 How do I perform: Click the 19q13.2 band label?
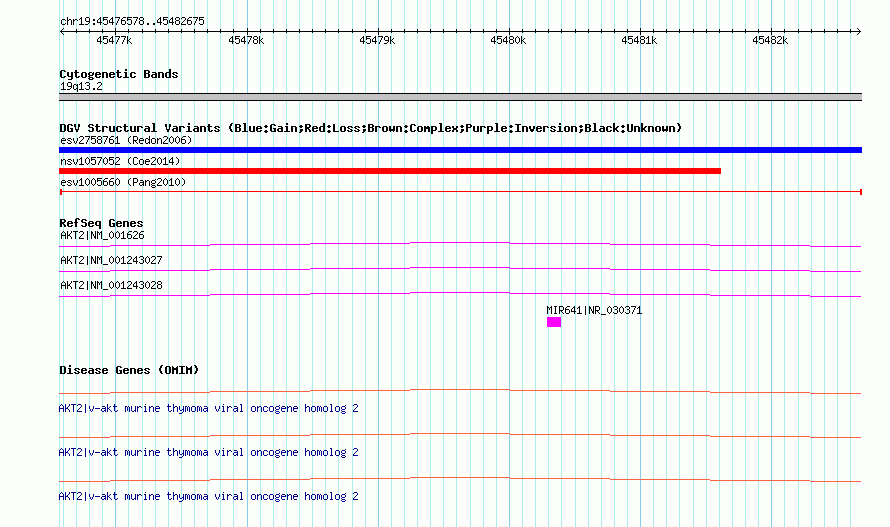coord(81,86)
